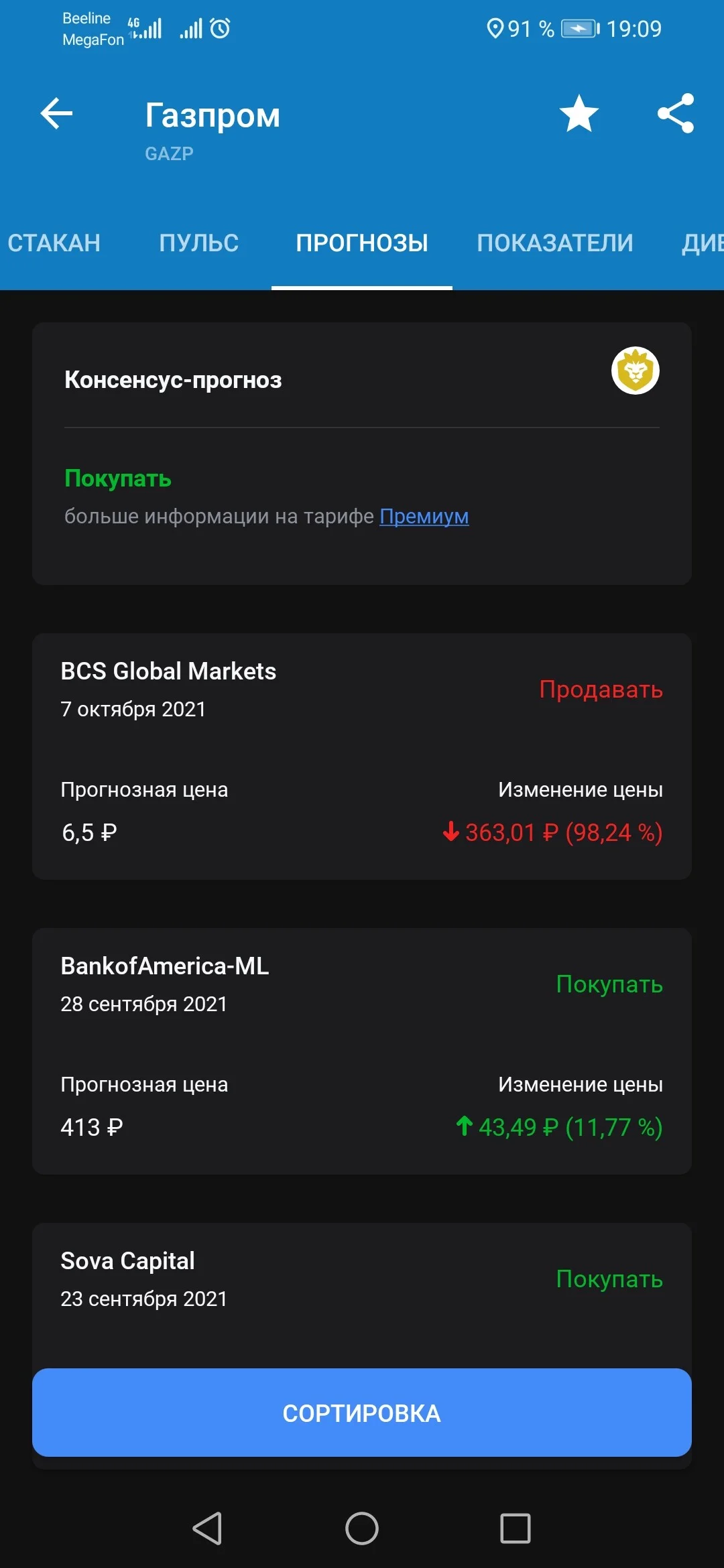
Task: Follow the Премиум tariff link
Action: click(424, 516)
